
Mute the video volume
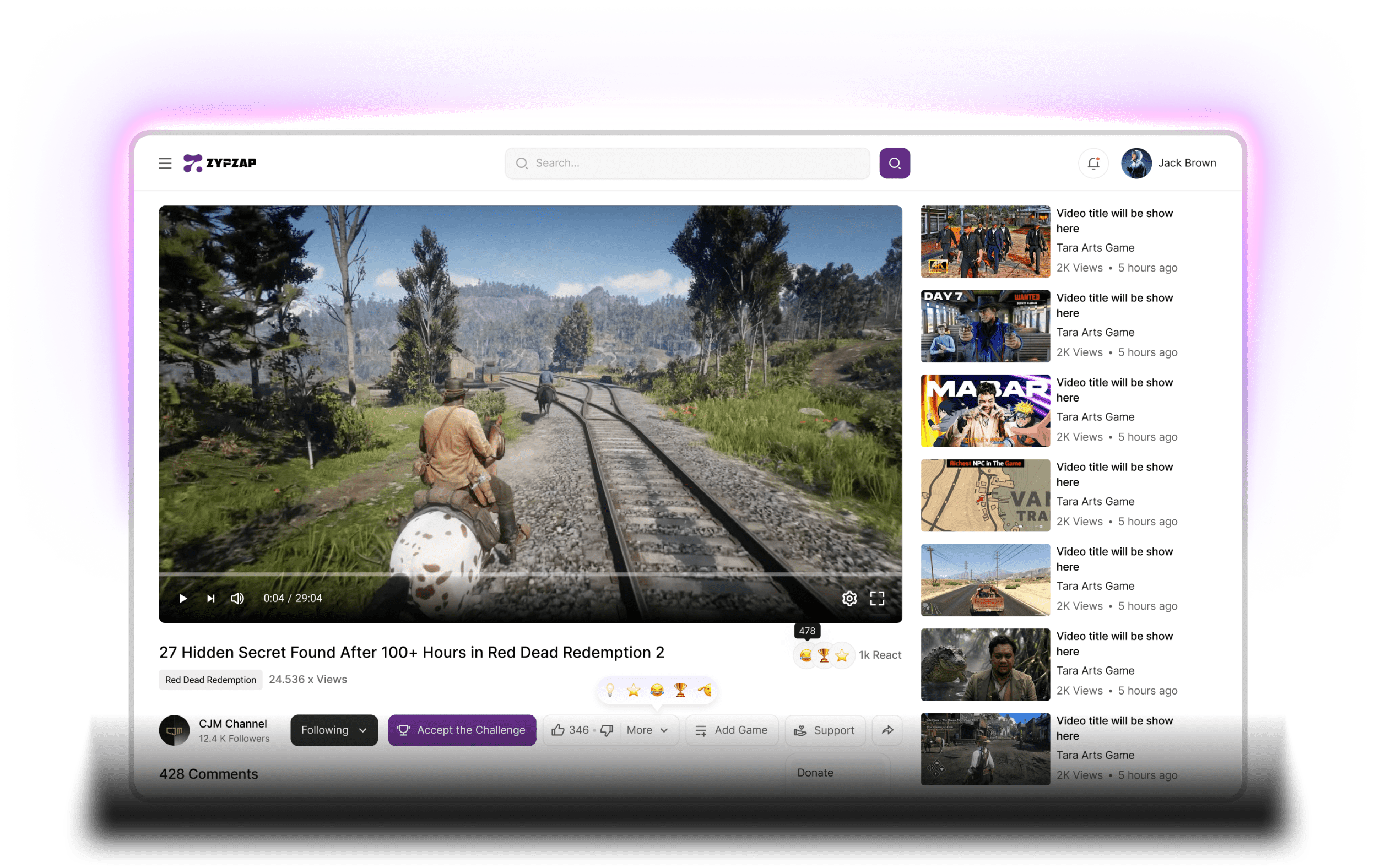pyautogui.click(x=237, y=599)
